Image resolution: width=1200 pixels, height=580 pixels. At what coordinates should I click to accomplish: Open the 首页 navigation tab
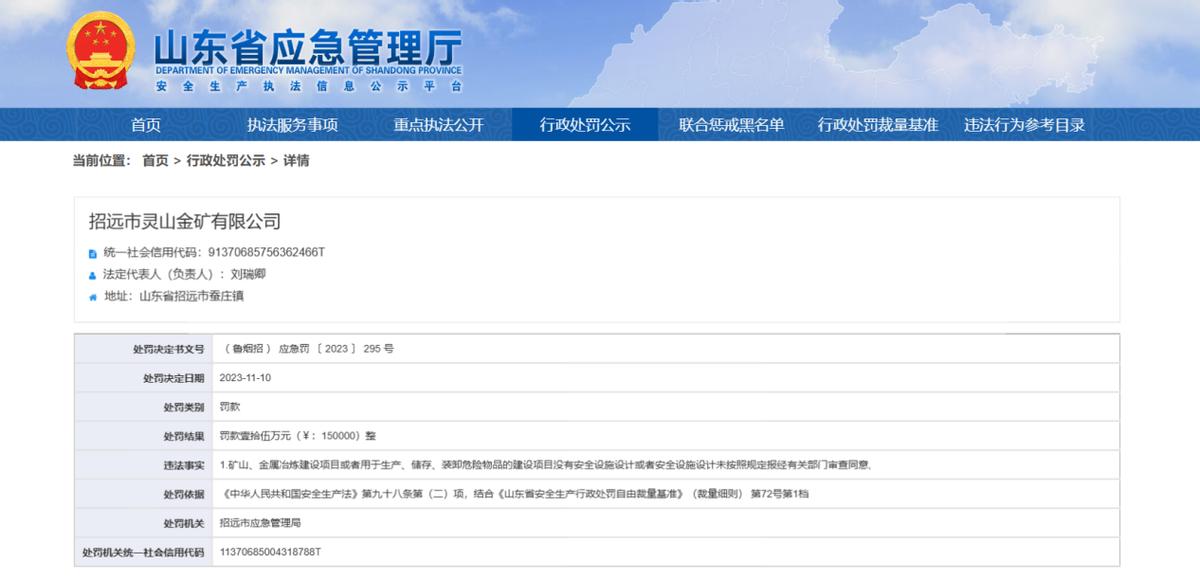(x=145, y=125)
